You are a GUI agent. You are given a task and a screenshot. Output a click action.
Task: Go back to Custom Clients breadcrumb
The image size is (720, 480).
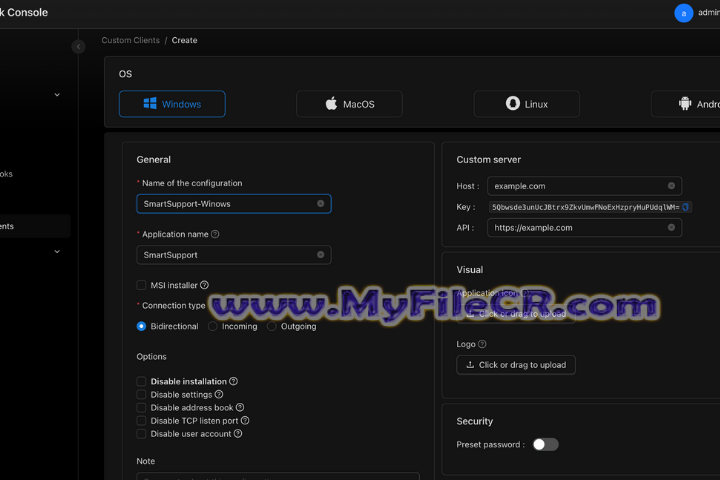(130, 40)
